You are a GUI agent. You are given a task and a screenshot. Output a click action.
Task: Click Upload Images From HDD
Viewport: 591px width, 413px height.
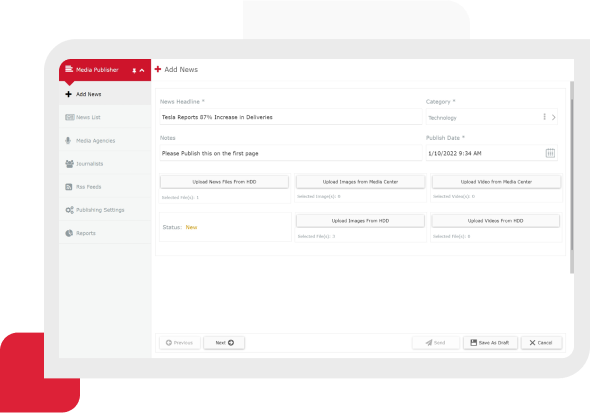point(360,221)
